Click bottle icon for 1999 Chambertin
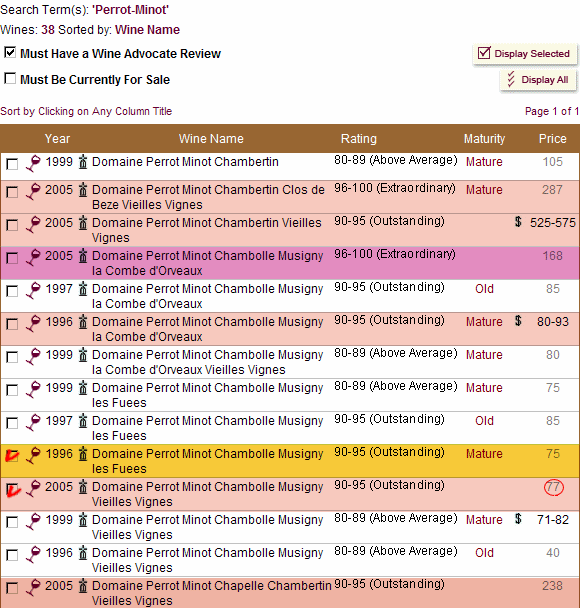Image resolution: width=580 pixels, height=608 pixels. point(83,162)
